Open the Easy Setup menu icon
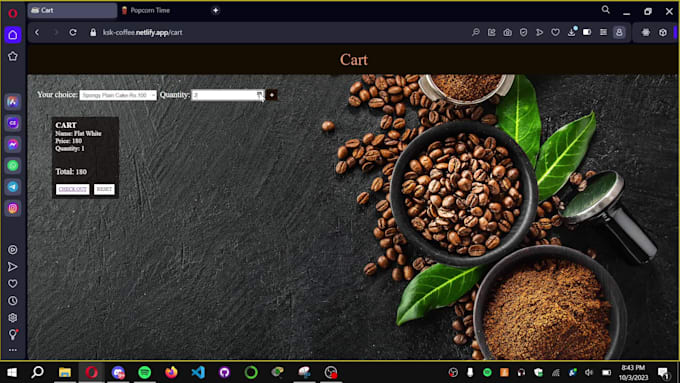 click(x=603, y=33)
